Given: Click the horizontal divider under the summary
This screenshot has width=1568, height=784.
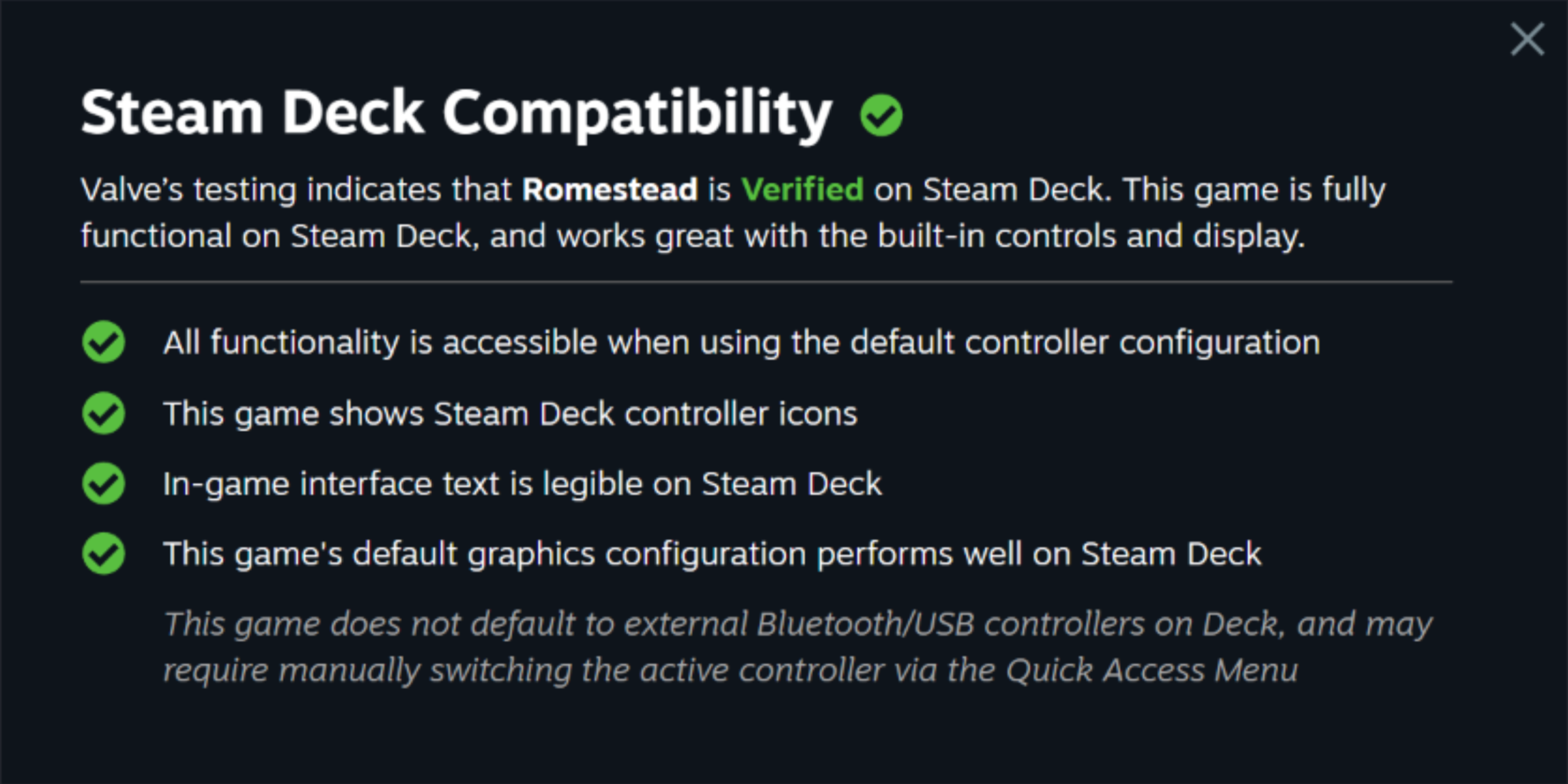Looking at the screenshot, I should [x=766, y=281].
